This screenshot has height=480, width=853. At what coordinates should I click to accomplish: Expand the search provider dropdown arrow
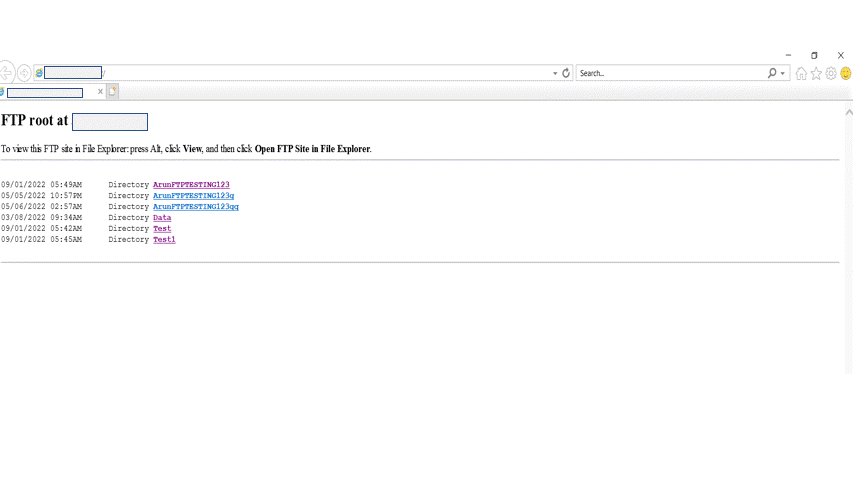783,73
